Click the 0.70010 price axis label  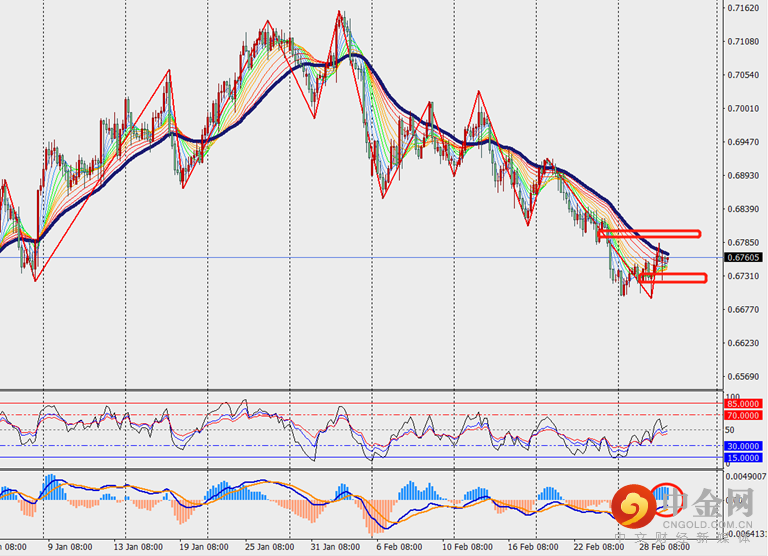coord(743,108)
